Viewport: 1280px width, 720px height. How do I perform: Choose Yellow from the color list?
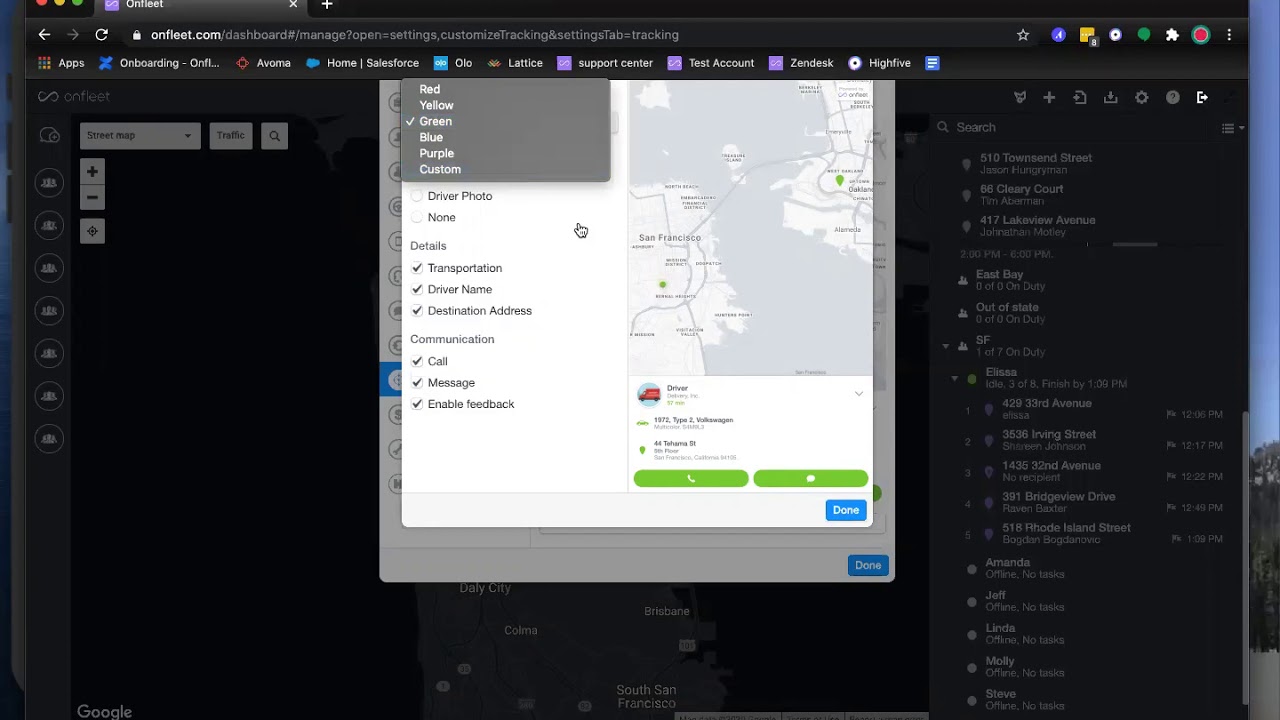[x=436, y=105]
